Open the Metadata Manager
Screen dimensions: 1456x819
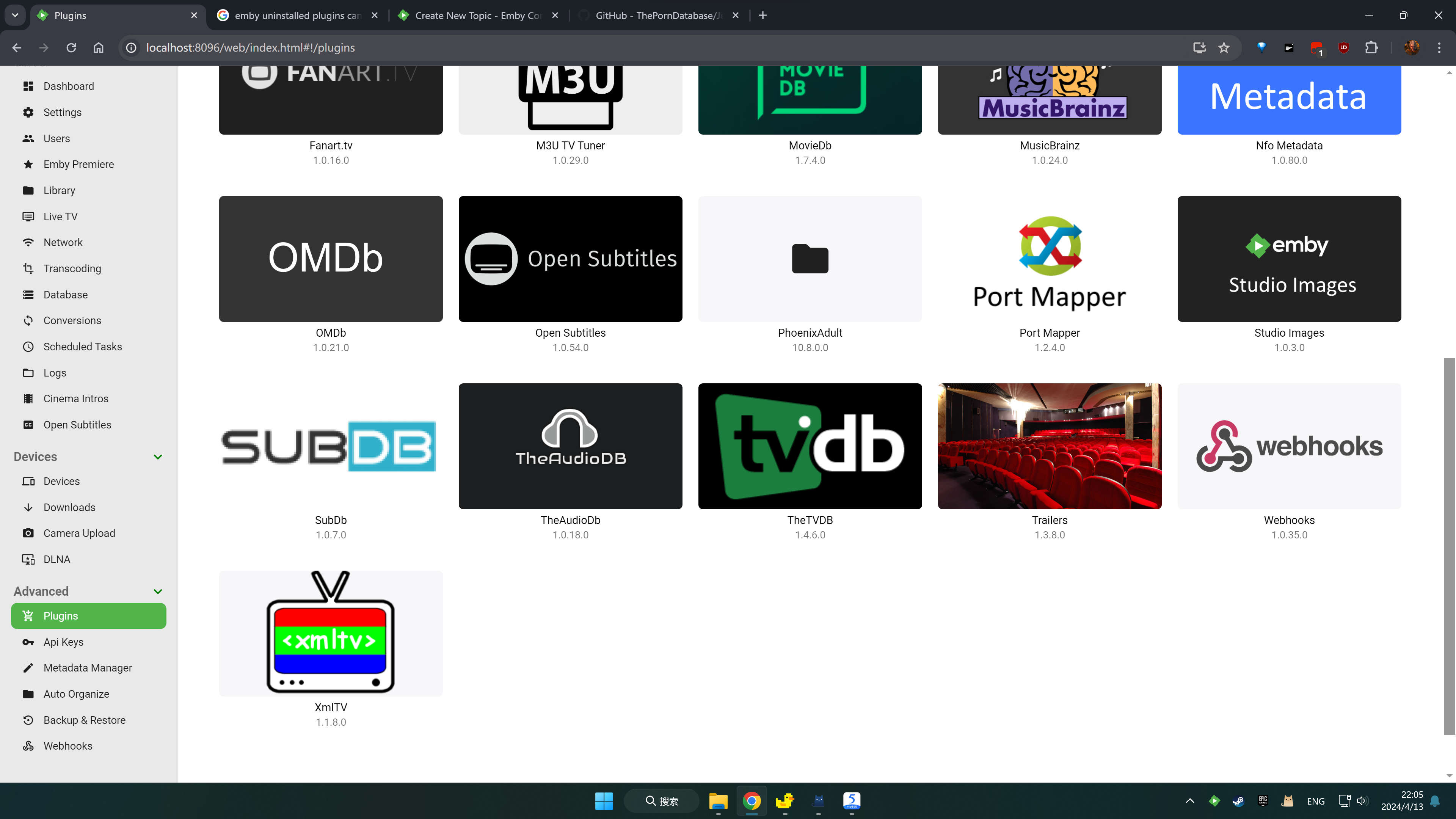88,667
